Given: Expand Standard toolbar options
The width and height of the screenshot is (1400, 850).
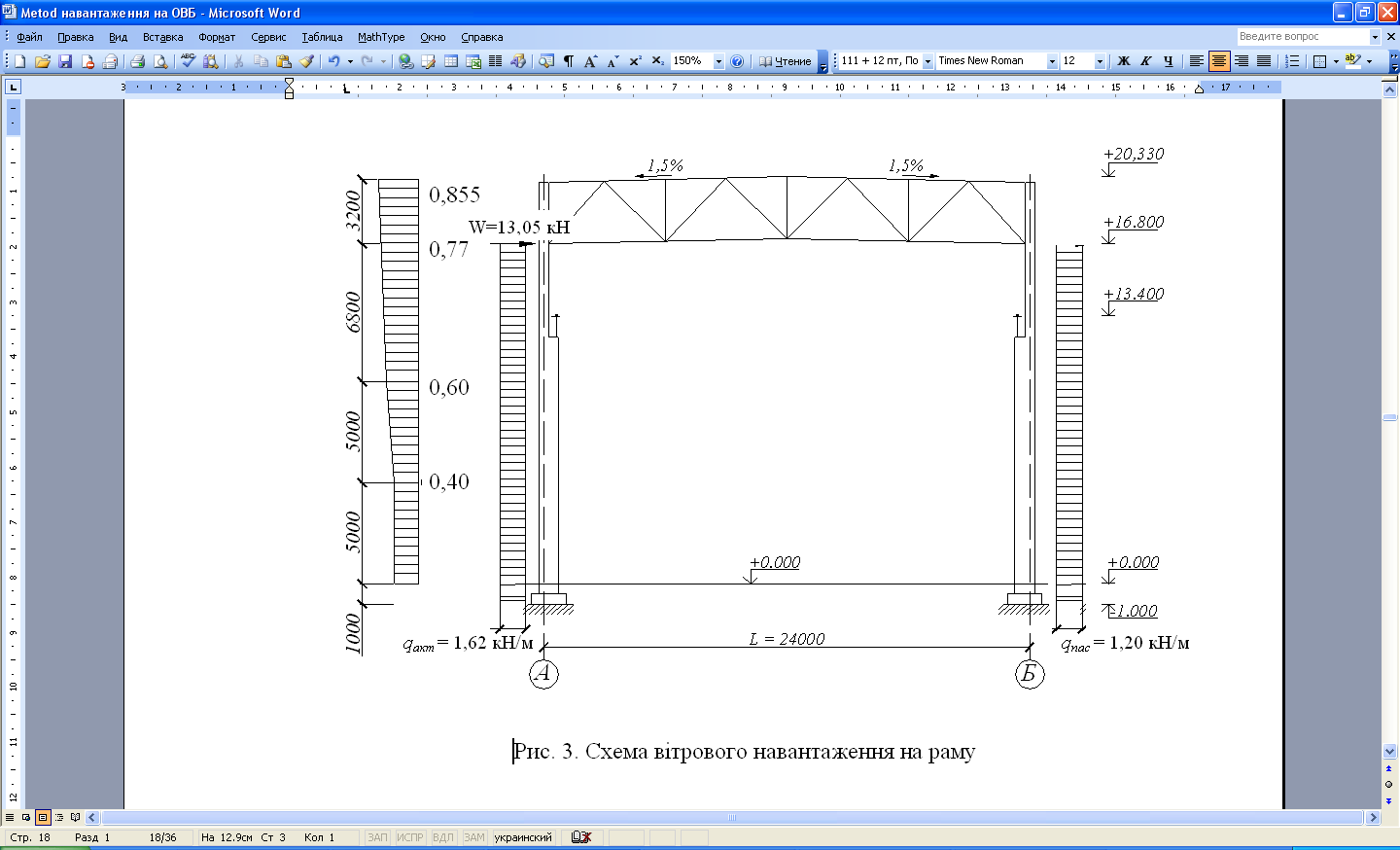Looking at the screenshot, I should [823, 61].
